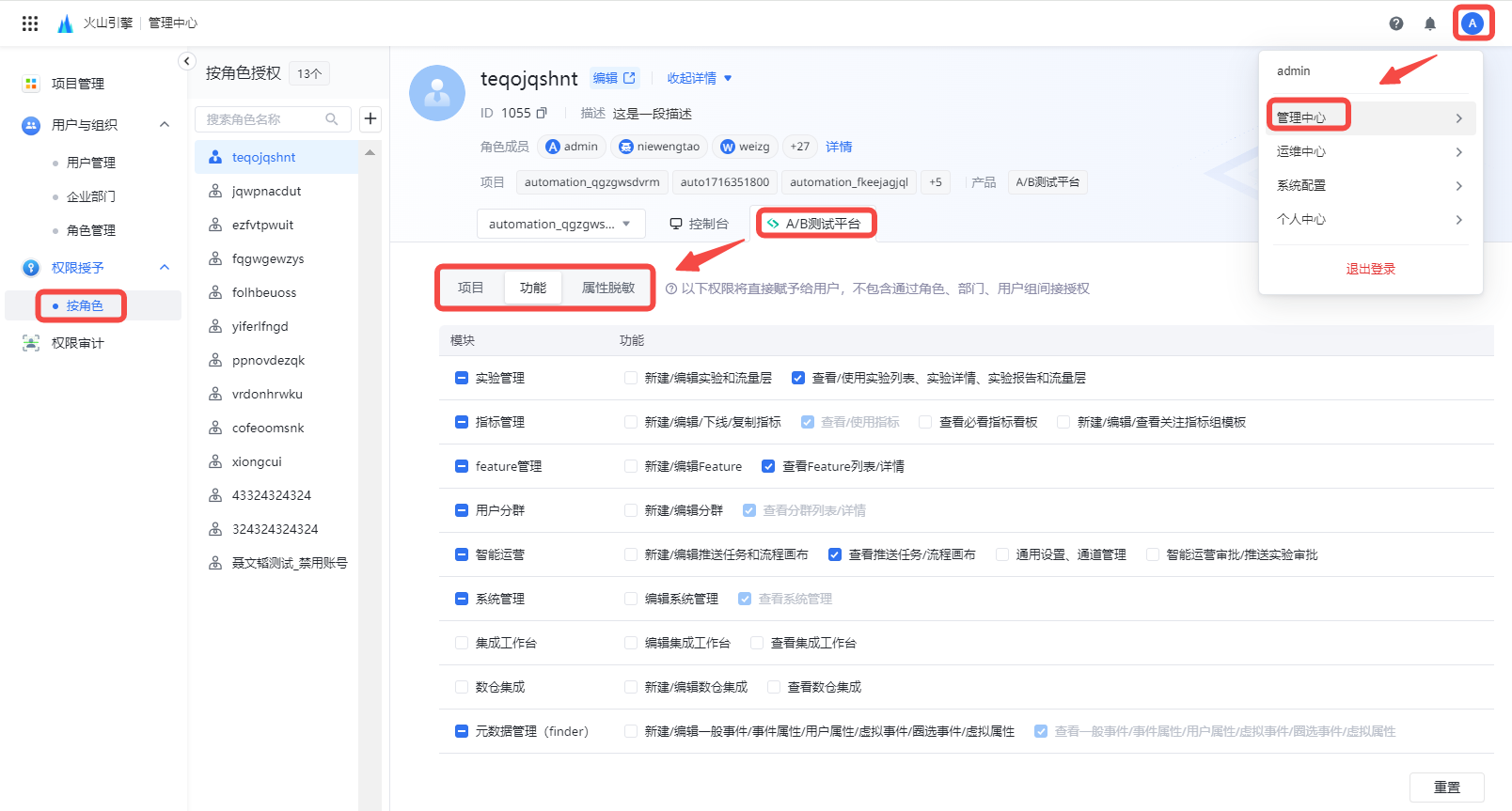Click the info icon beside permission hint
Viewport: 1512px width, 811px height.
tap(671, 289)
